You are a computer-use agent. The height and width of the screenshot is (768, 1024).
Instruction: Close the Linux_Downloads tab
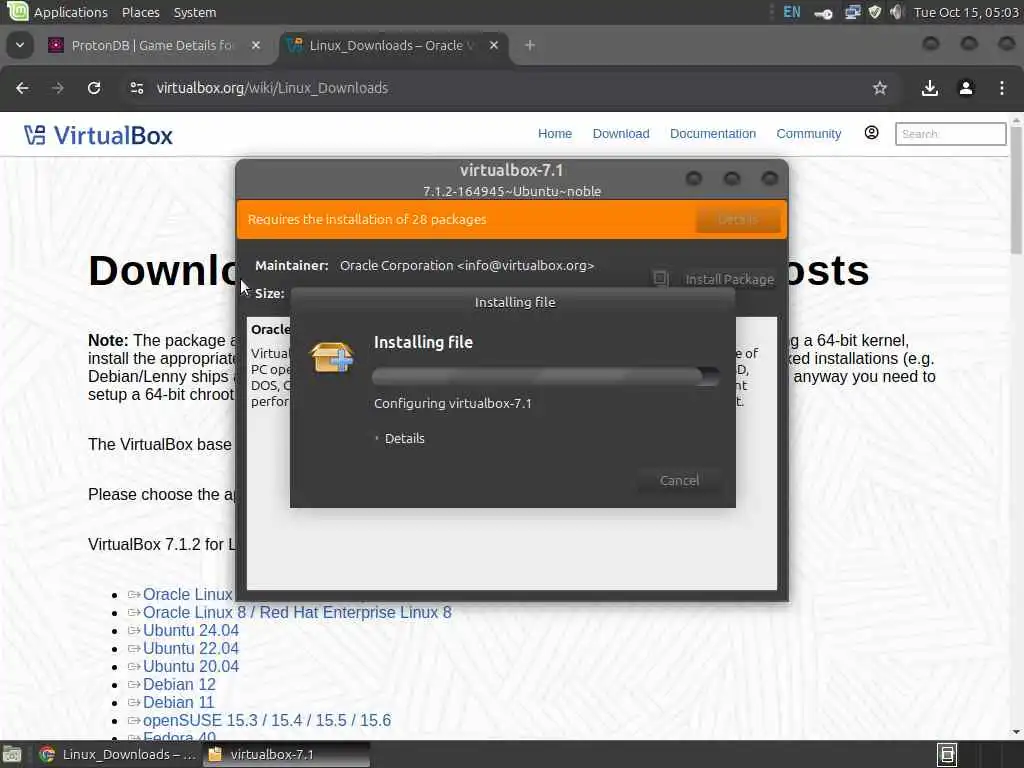(494, 45)
